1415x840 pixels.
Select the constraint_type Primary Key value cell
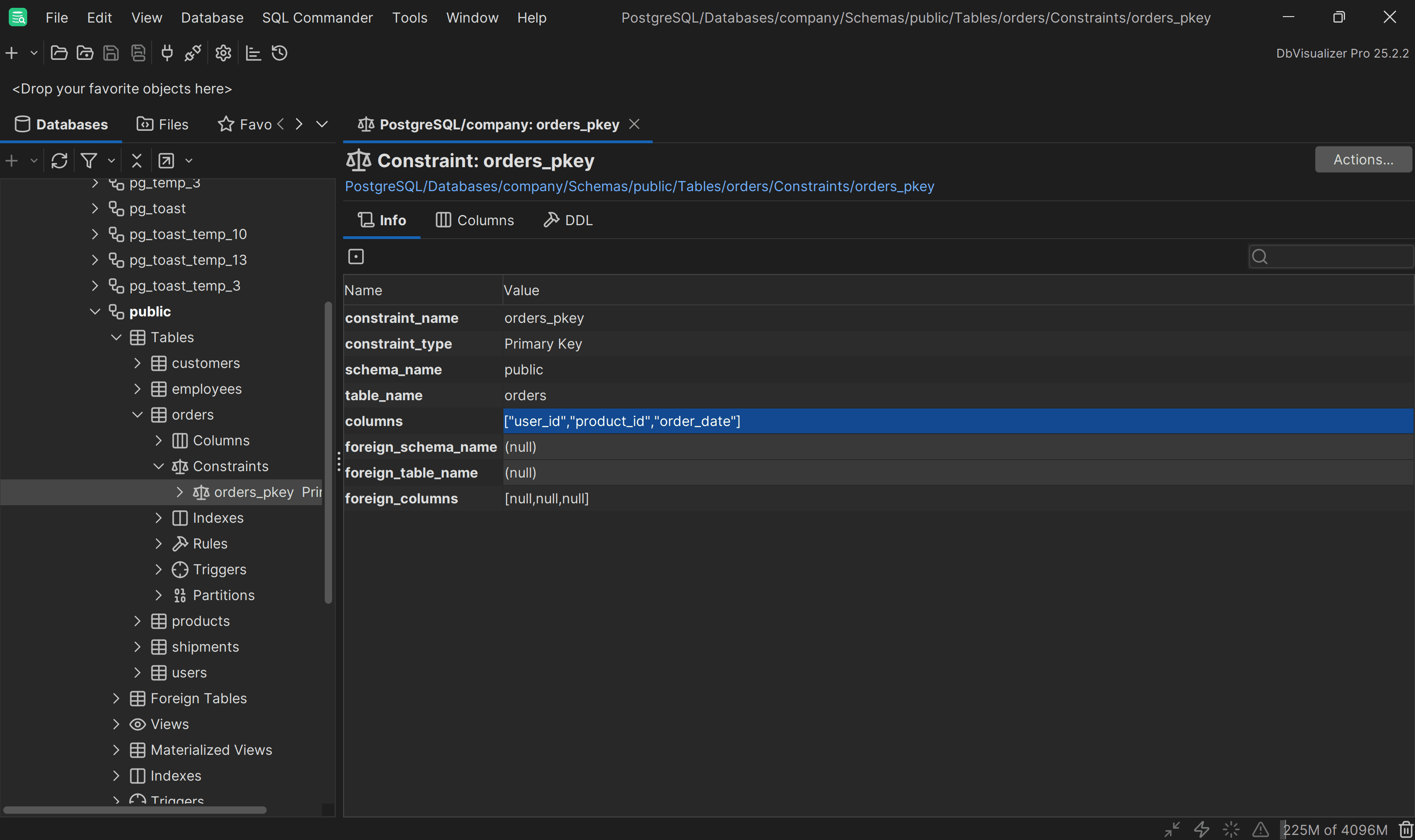[958, 344]
